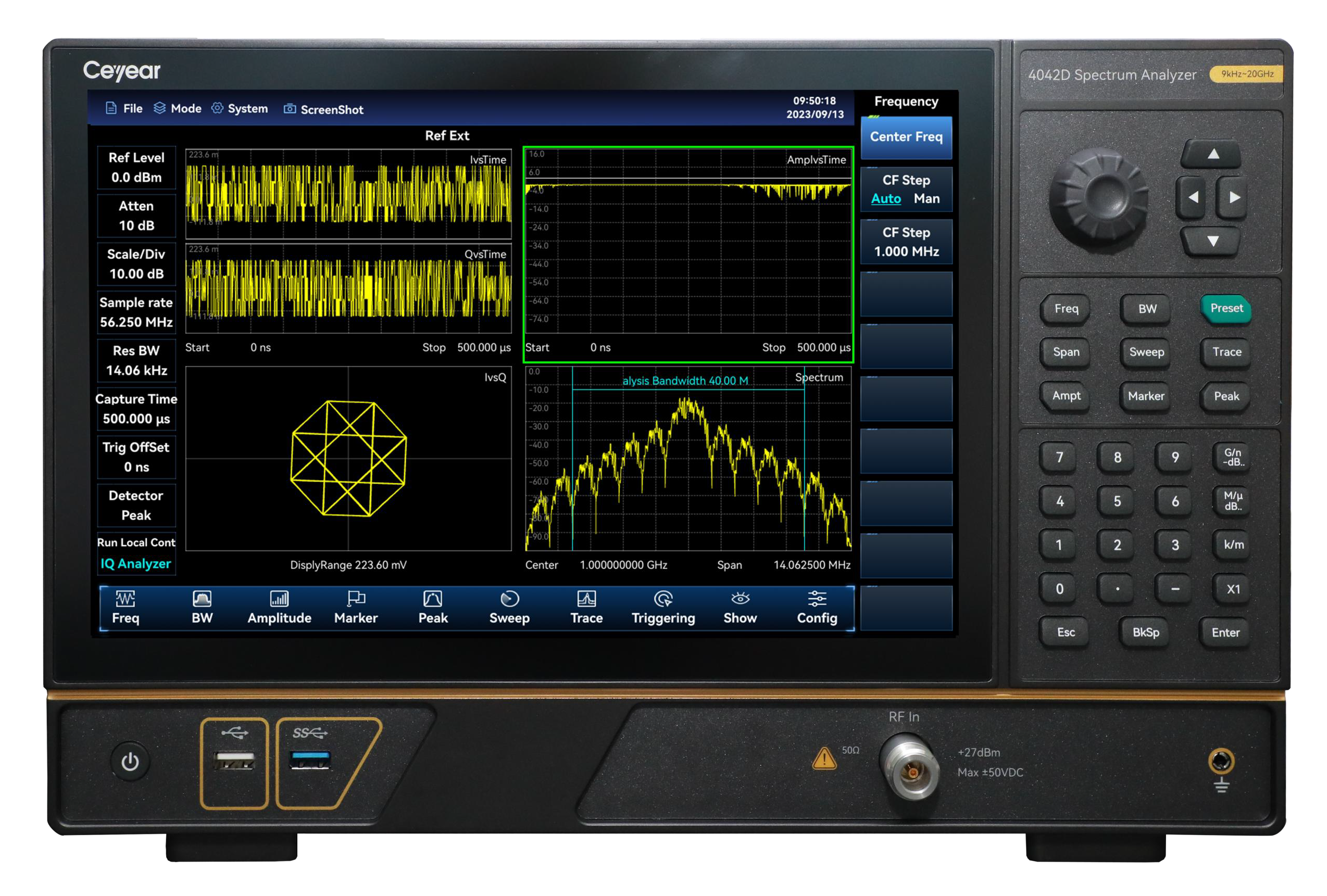The width and height of the screenshot is (1327, 896).
Task: Change the Detector Peak setting
Action: 136,505
